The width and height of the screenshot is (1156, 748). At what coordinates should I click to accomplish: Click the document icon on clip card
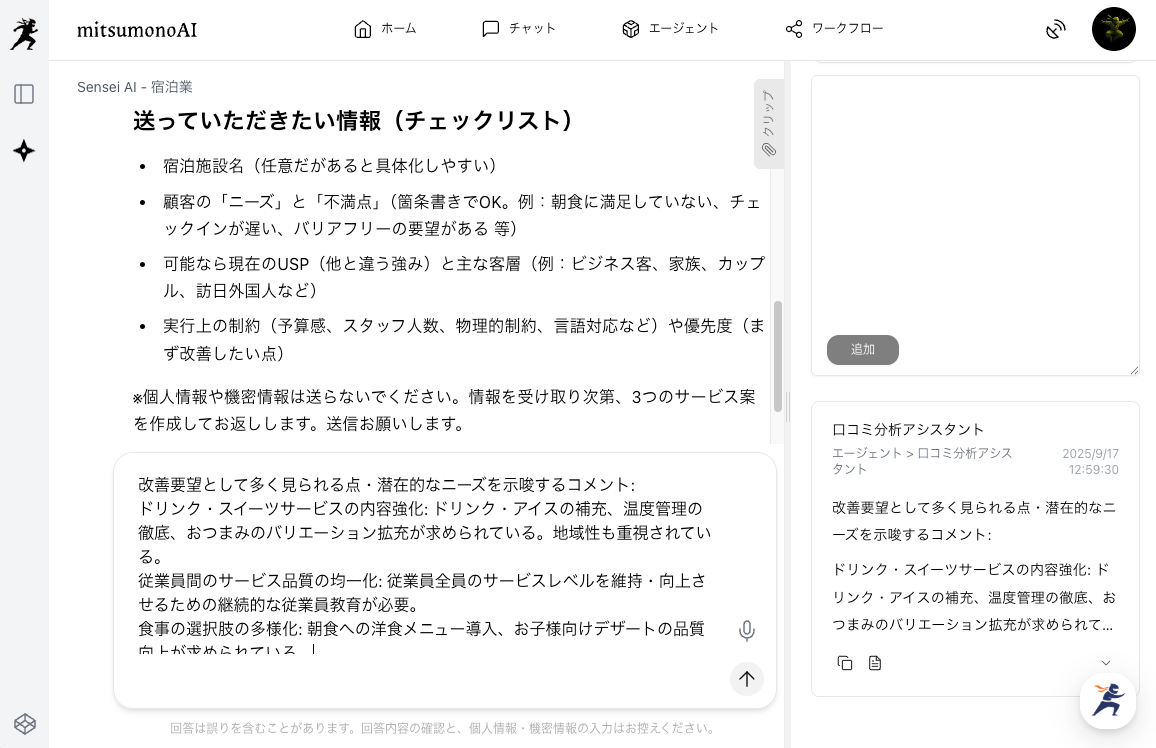[x=875, y=663]
